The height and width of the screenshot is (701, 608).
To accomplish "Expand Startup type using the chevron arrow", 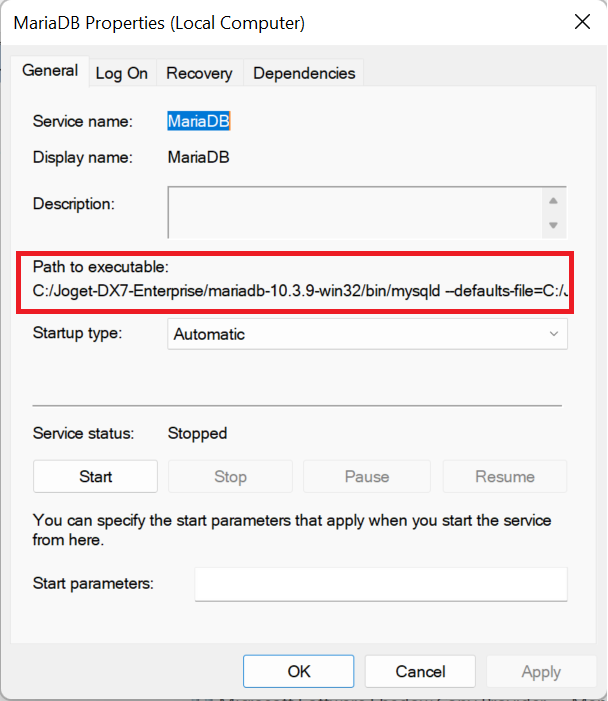I will (554, 334).
